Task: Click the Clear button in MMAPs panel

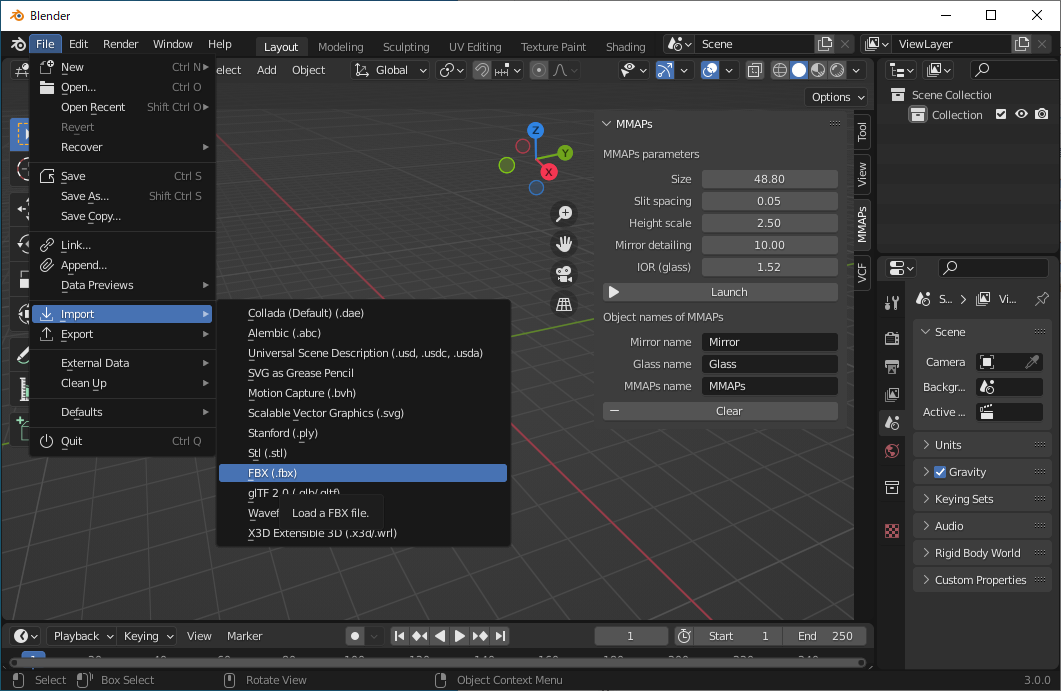Action: coord(720,411)
